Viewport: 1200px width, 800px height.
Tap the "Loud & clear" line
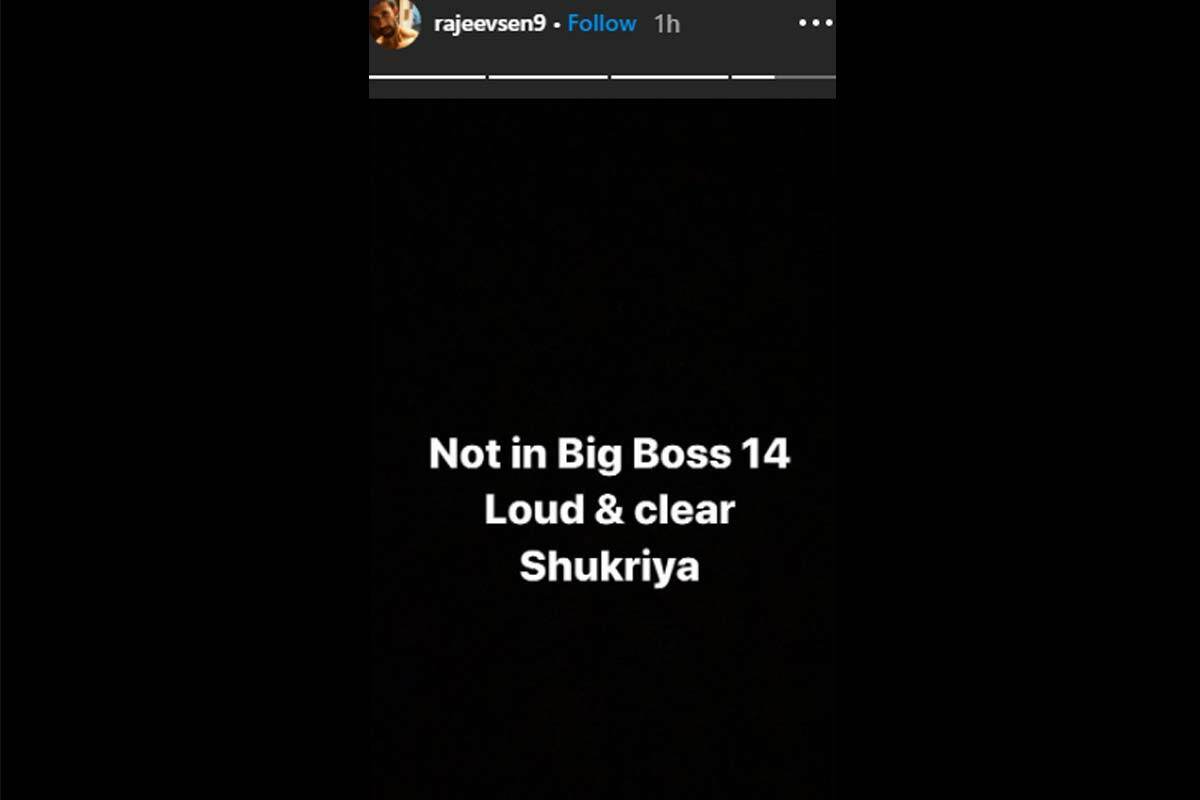click(x=610, y=511)
